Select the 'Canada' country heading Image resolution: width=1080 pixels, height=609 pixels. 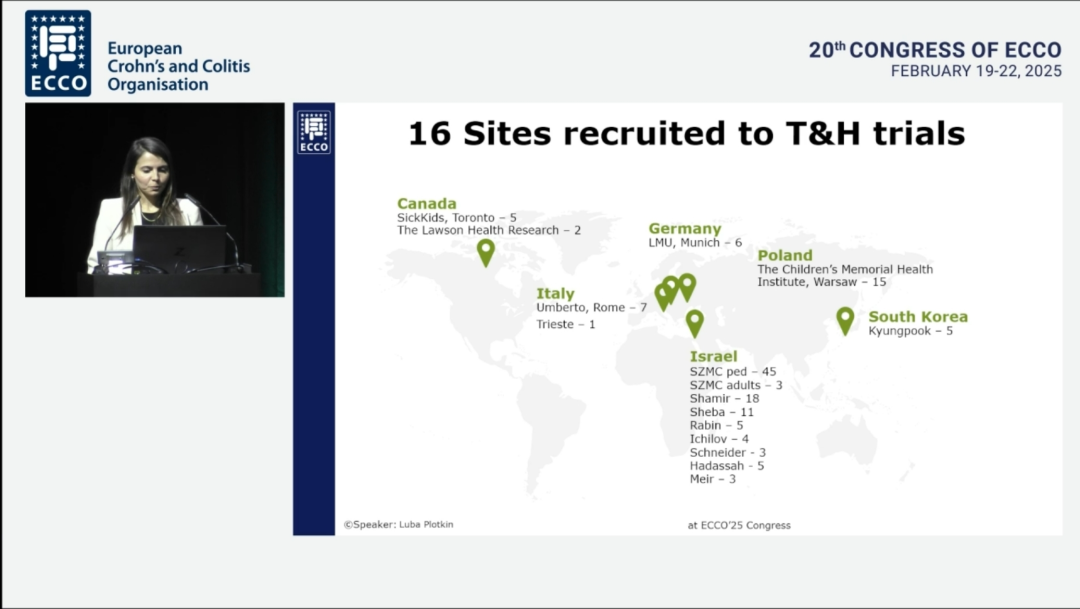426,204
